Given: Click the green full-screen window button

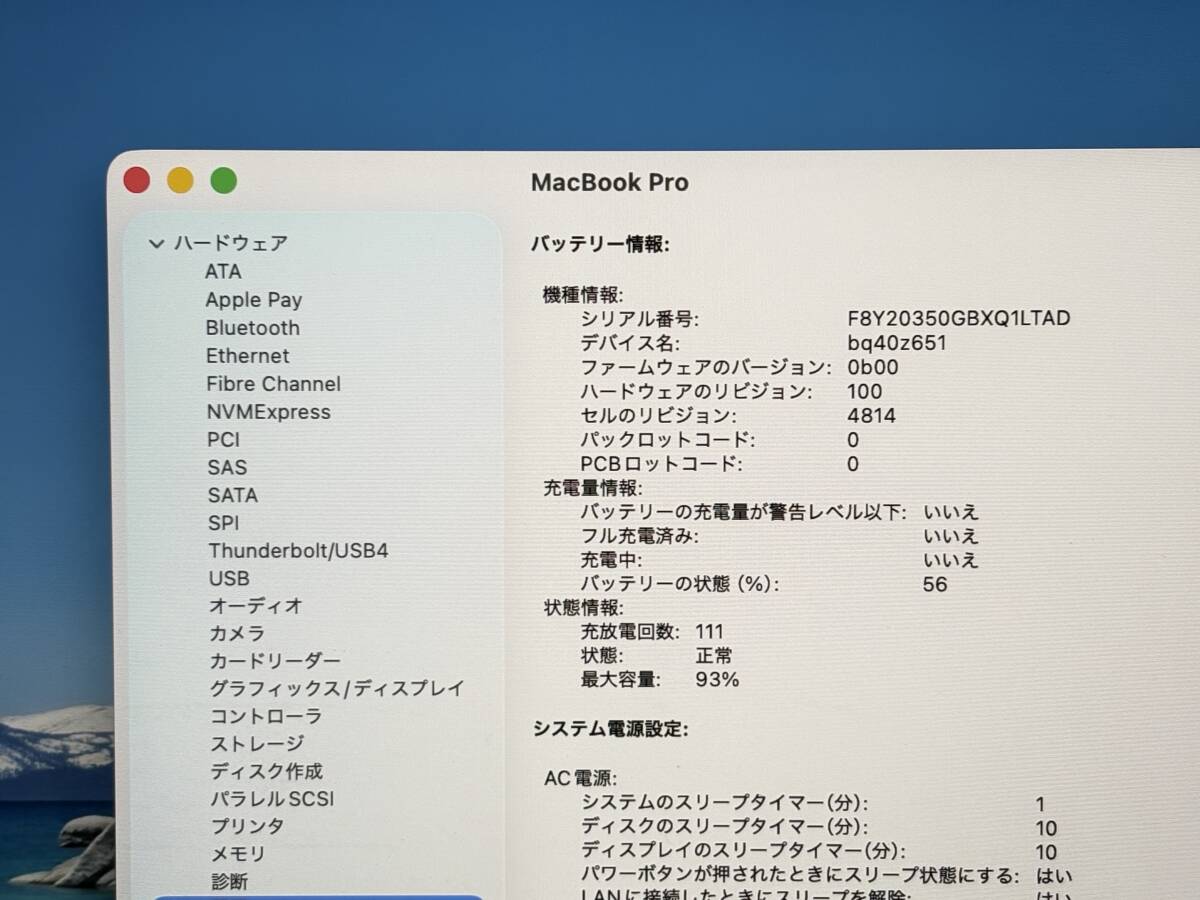Looking at the screenshot, I should click(224, 180).
